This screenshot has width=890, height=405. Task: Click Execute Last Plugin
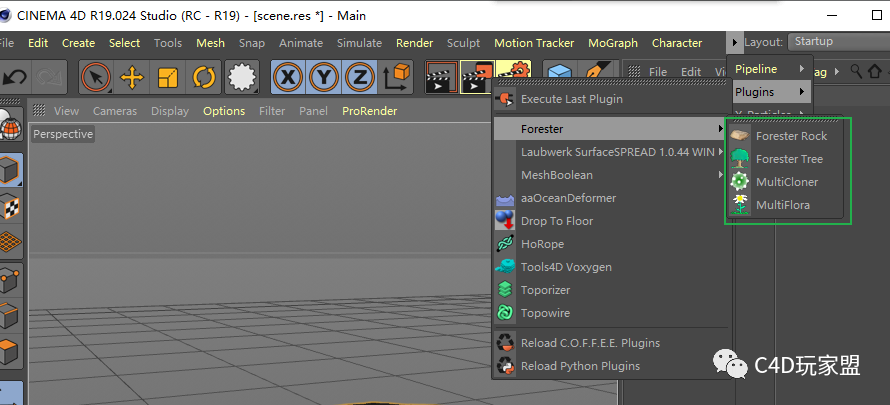coord(611,99)
